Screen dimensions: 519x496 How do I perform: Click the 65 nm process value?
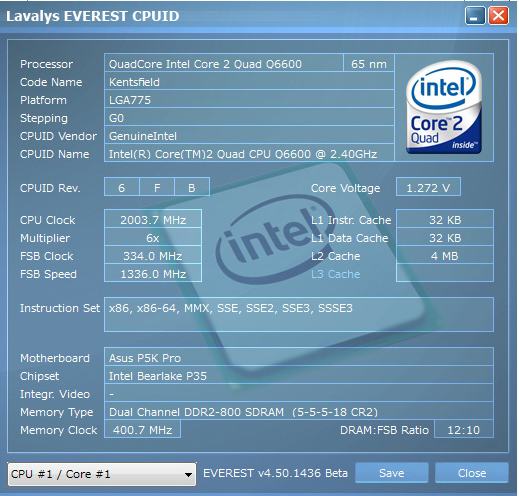pyautogui.click(x=369, y=64)
